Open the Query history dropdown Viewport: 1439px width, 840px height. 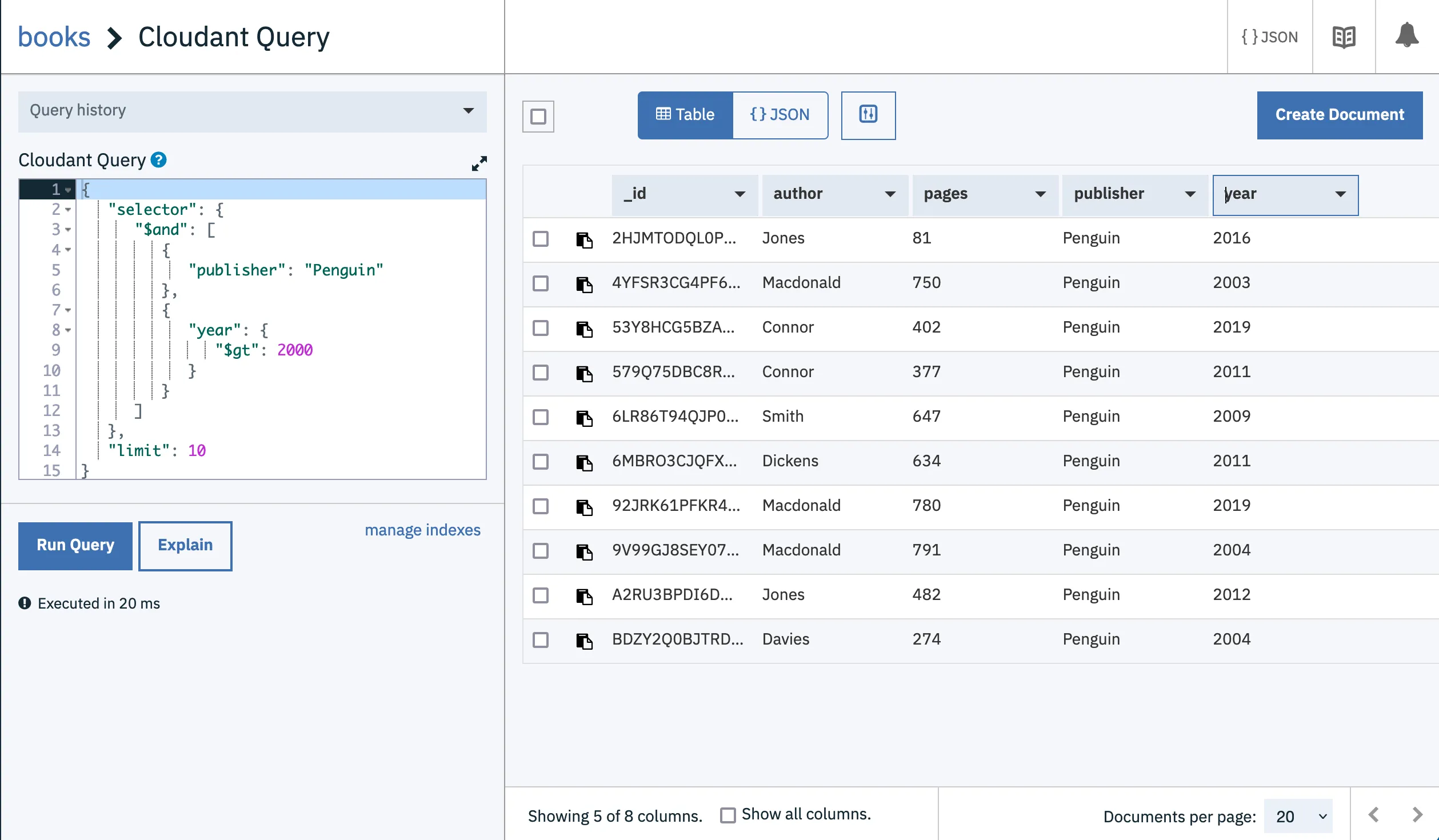click(x=253, y=111)
